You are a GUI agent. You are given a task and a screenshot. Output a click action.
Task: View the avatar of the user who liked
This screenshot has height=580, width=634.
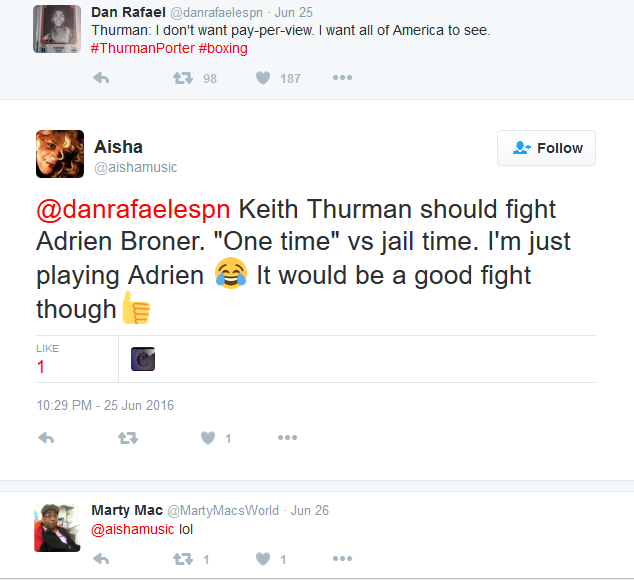[143, 359]
